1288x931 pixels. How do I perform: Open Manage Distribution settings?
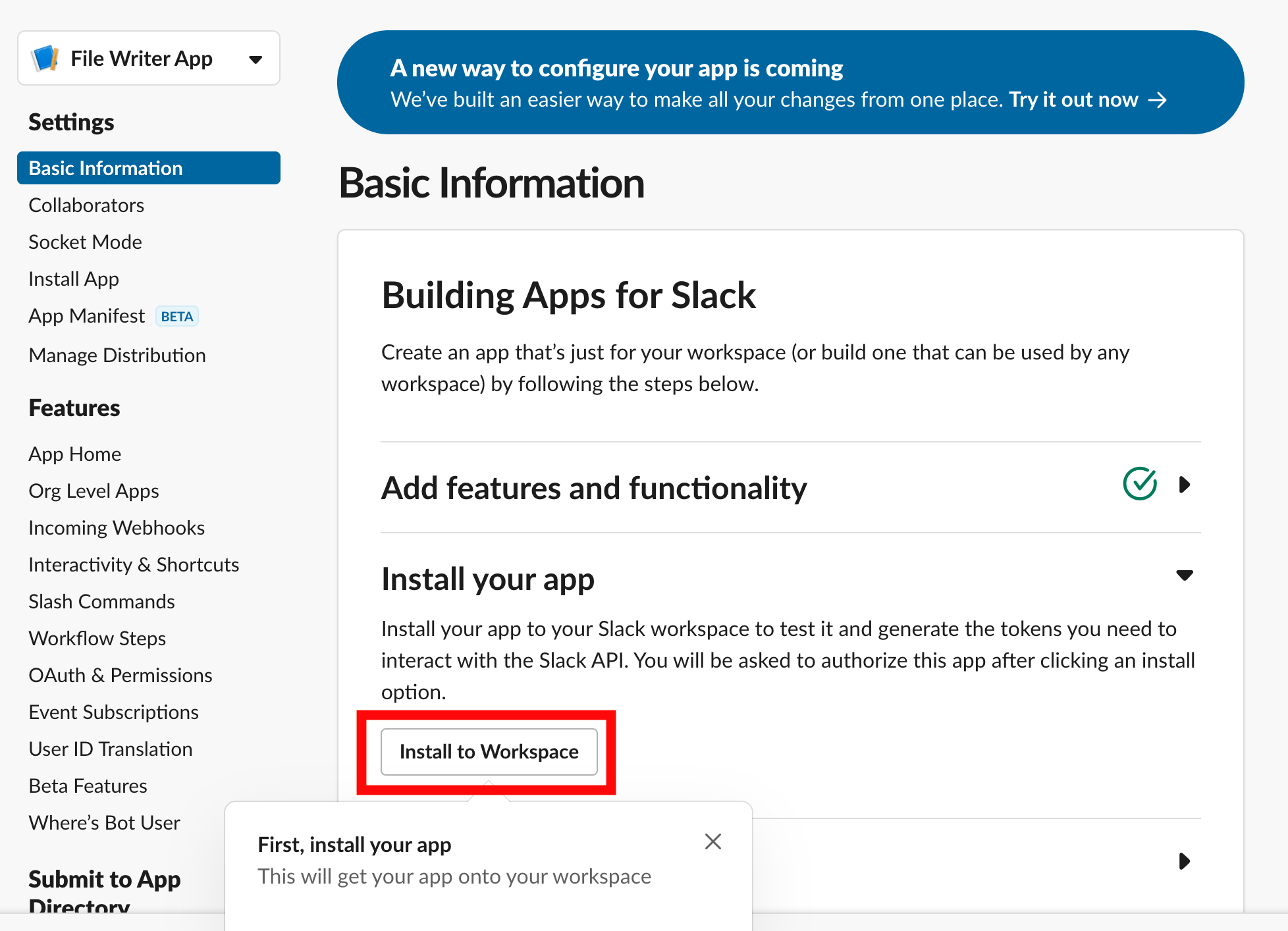tap(117, 355)
